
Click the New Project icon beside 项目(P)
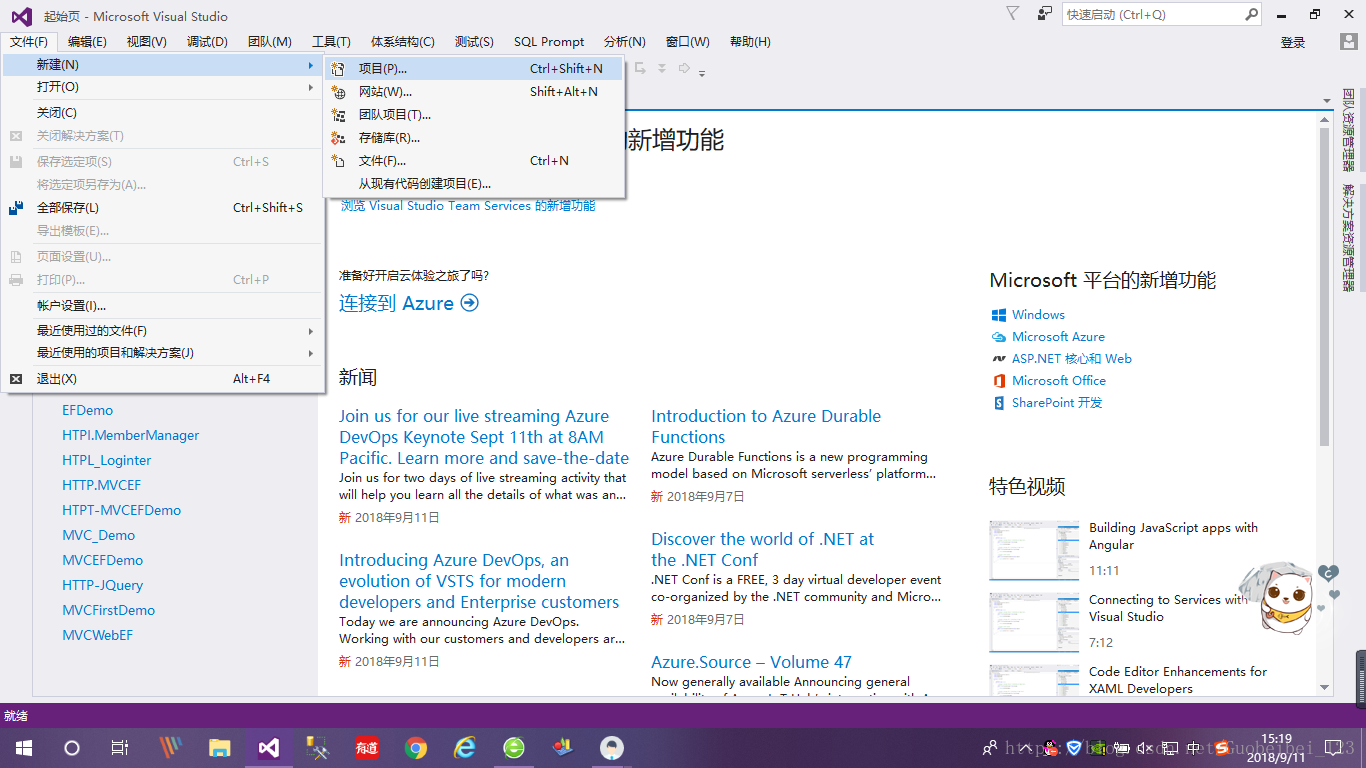click(338, 69)
